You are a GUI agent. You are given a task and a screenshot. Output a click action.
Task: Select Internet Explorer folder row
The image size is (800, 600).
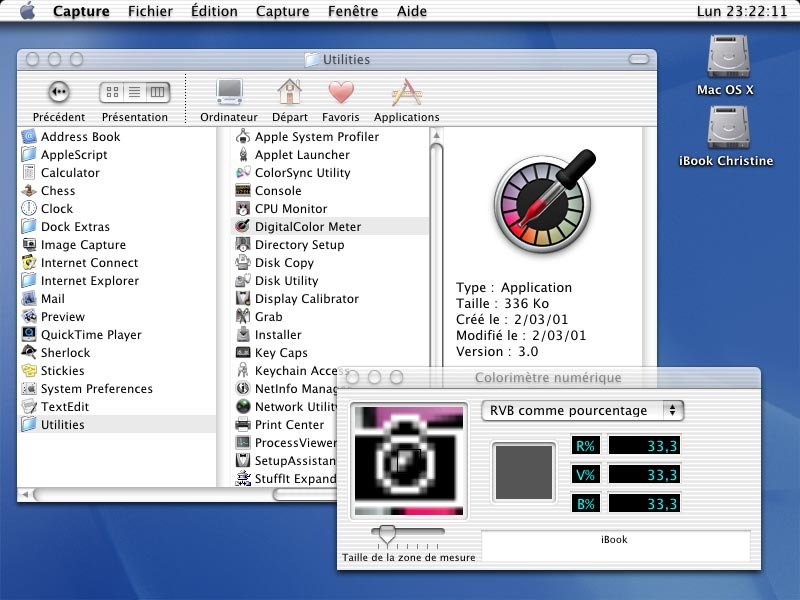(x=117, y=280)
